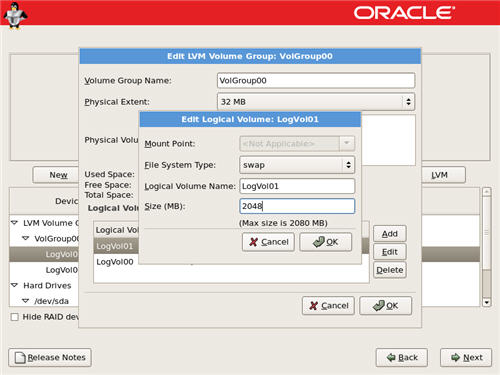
Task: Select unhighlighted LogVol row under VolGroup00 tree
Action: click(x=44, y=270)
